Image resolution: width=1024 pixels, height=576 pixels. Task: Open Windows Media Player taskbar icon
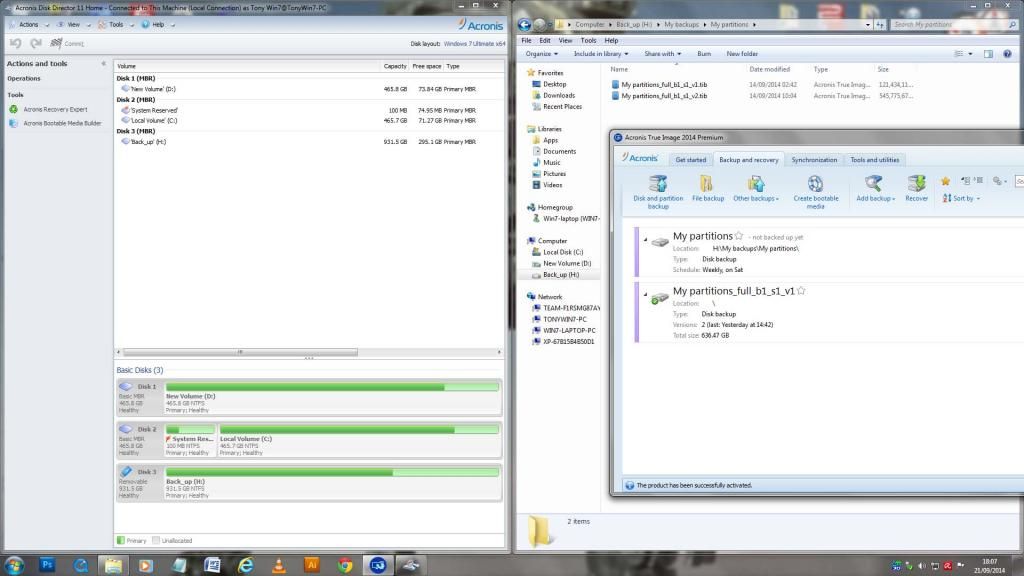click(146, 565)
